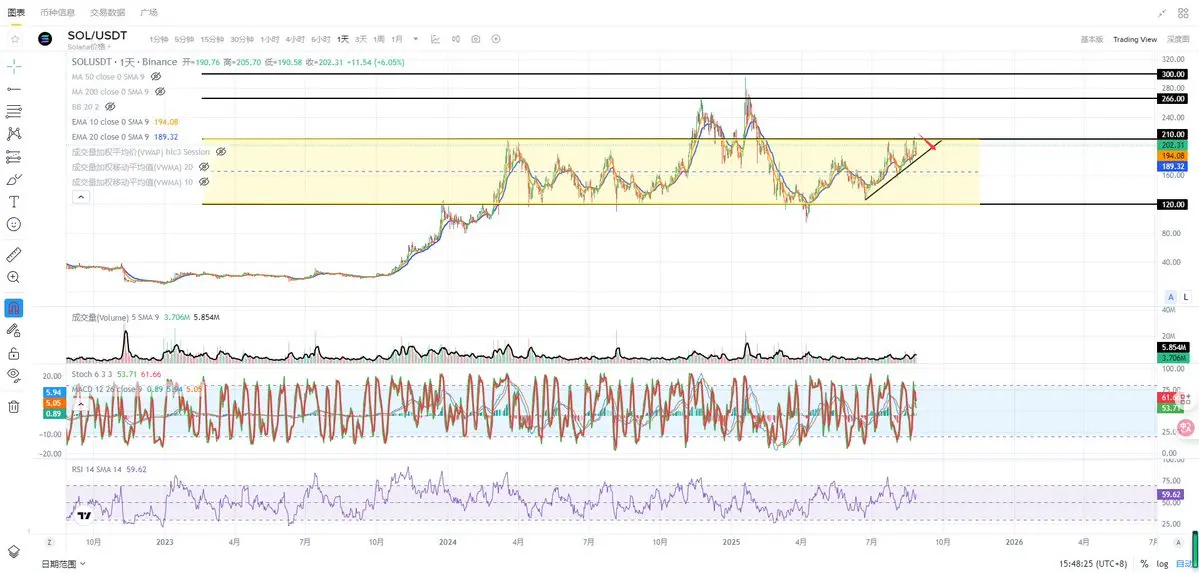Toggle log scale with L button
Image resolution: width=1199 pixels, height=573 pixels.
1185,297
